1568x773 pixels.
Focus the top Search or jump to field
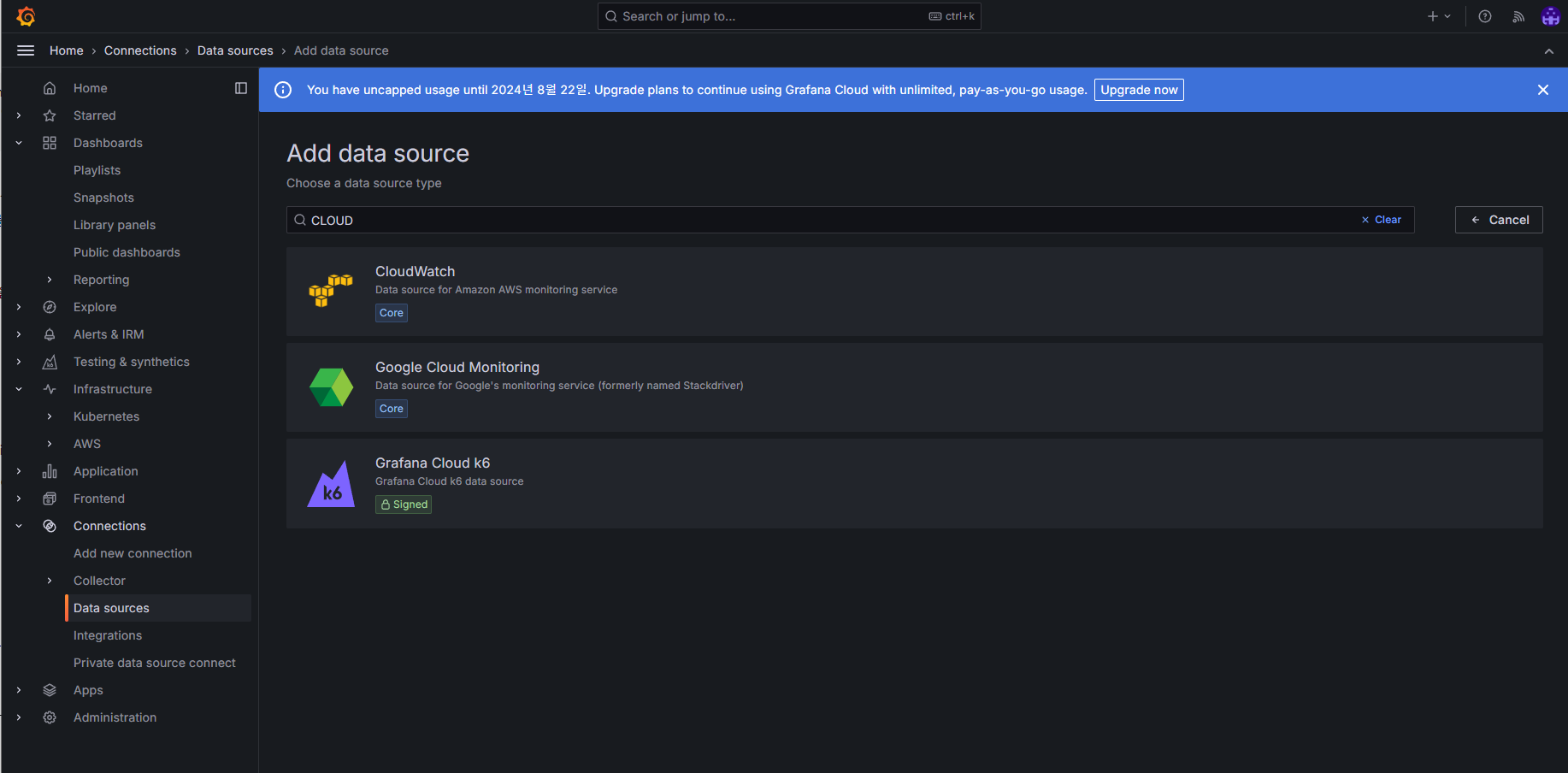pos(789,16)
